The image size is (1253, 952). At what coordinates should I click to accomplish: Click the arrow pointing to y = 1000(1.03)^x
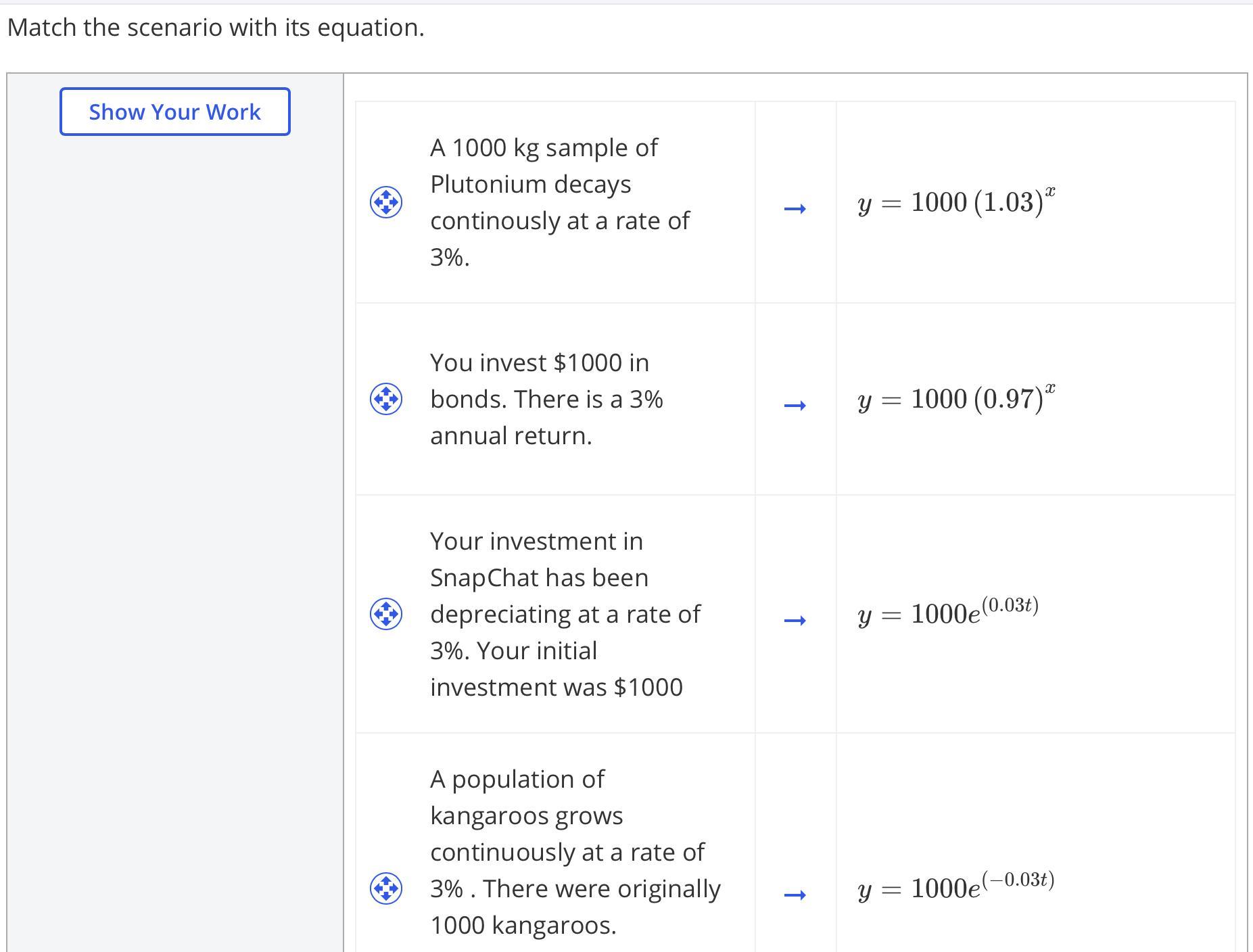point(795,208)
